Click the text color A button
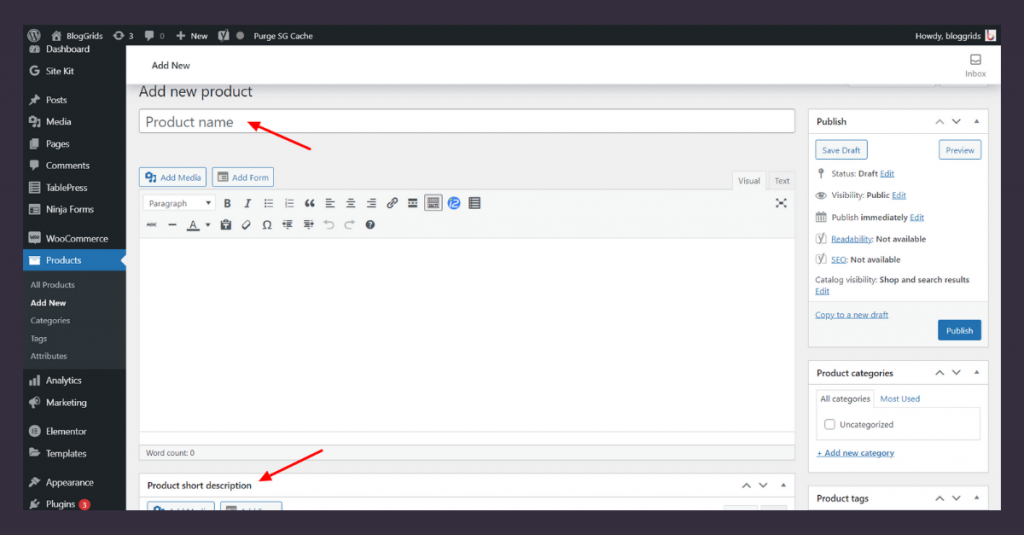 [193, 225]
